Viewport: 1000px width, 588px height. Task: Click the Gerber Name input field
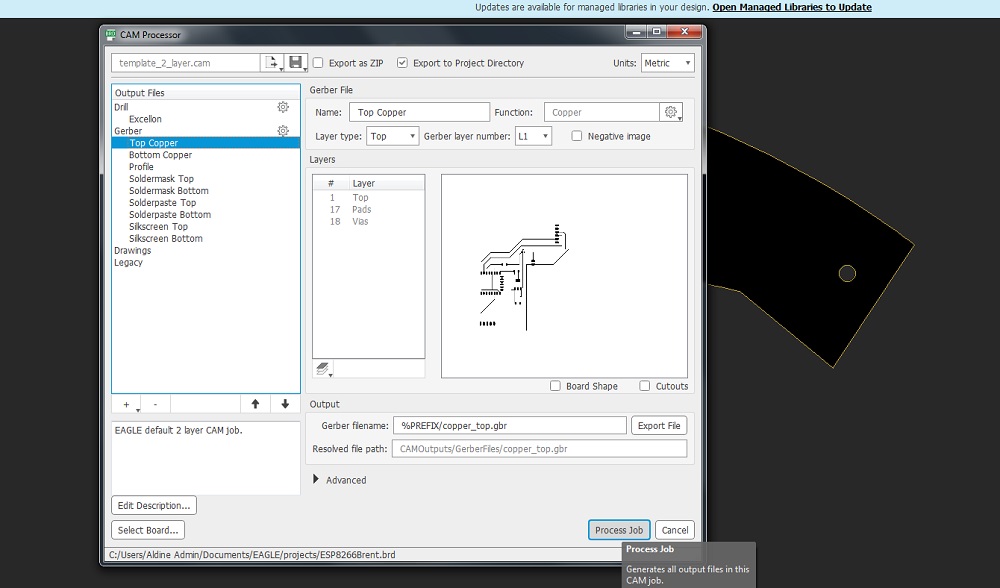tap(419, 112)
